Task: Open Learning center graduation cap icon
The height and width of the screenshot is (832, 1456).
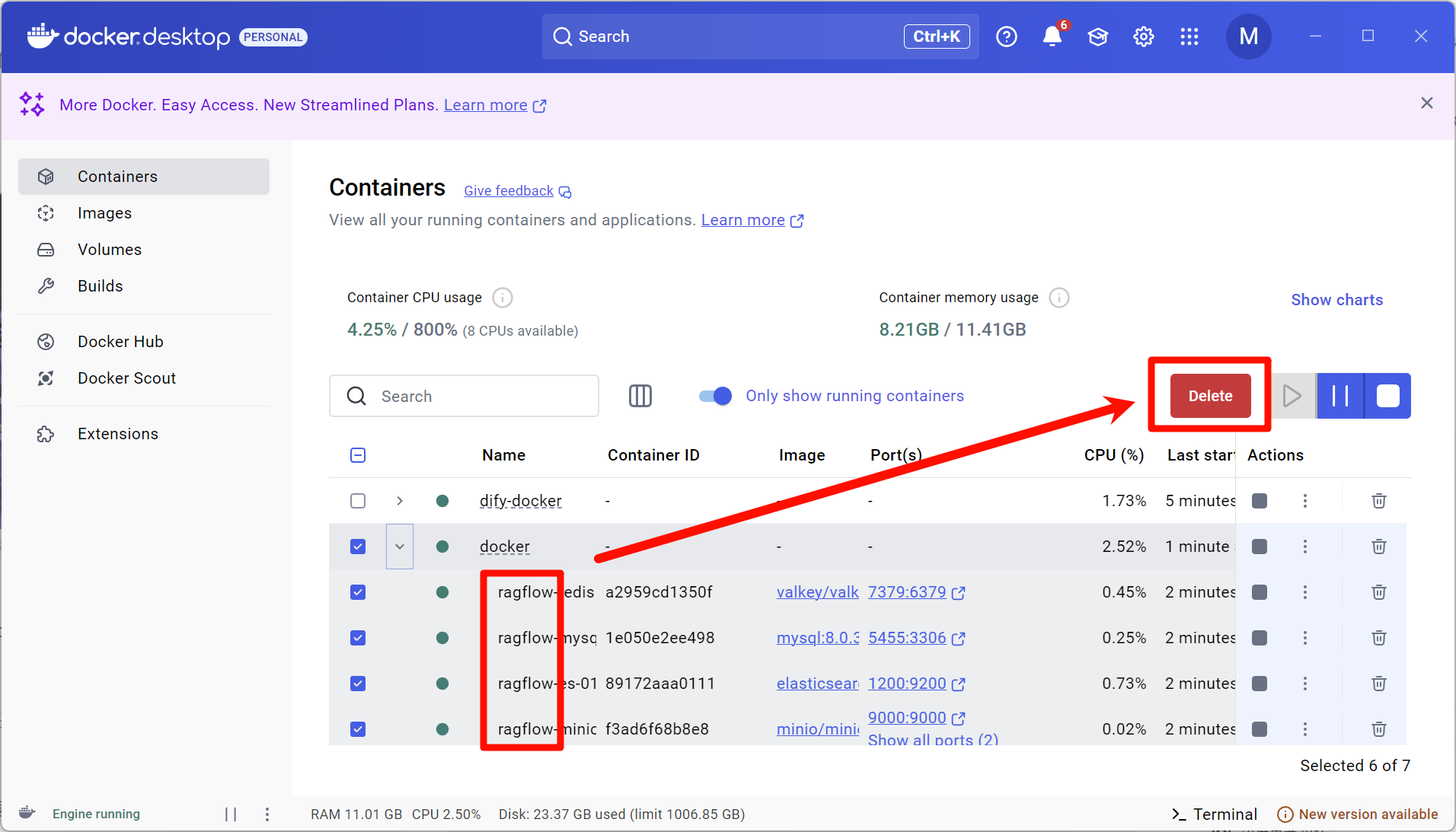Action: click(1098, 37)
